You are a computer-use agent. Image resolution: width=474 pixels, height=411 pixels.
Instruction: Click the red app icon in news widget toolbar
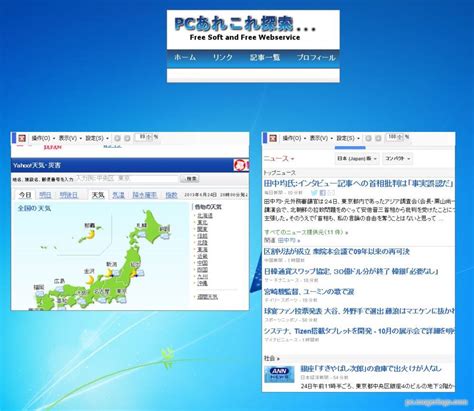pyautogui.click(x=273, y=138)
